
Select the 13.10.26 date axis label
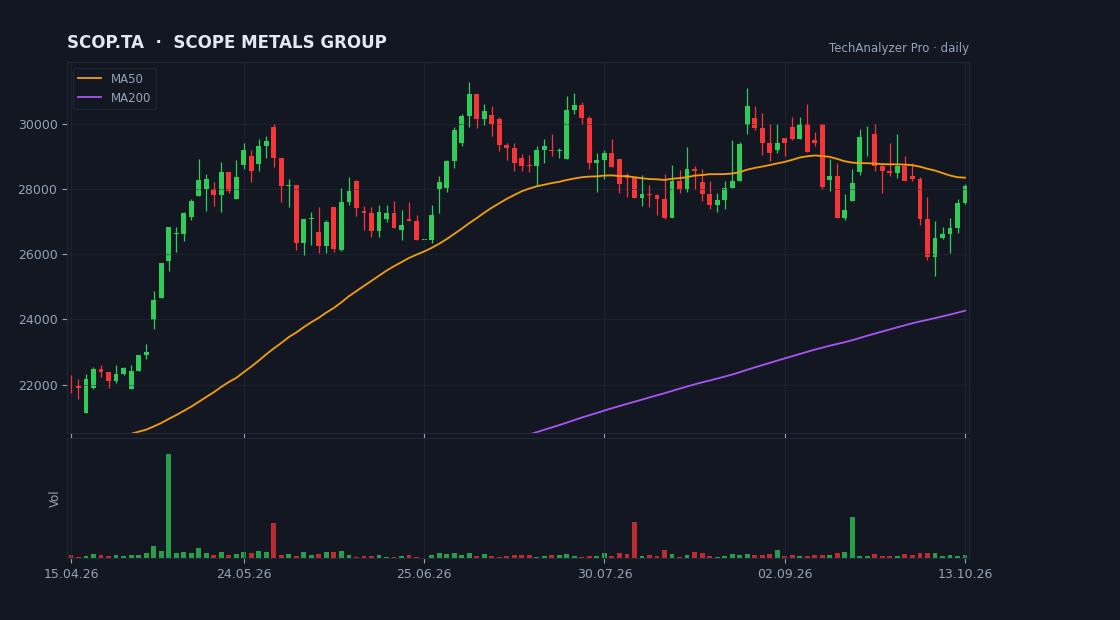(x=965, y=574)
